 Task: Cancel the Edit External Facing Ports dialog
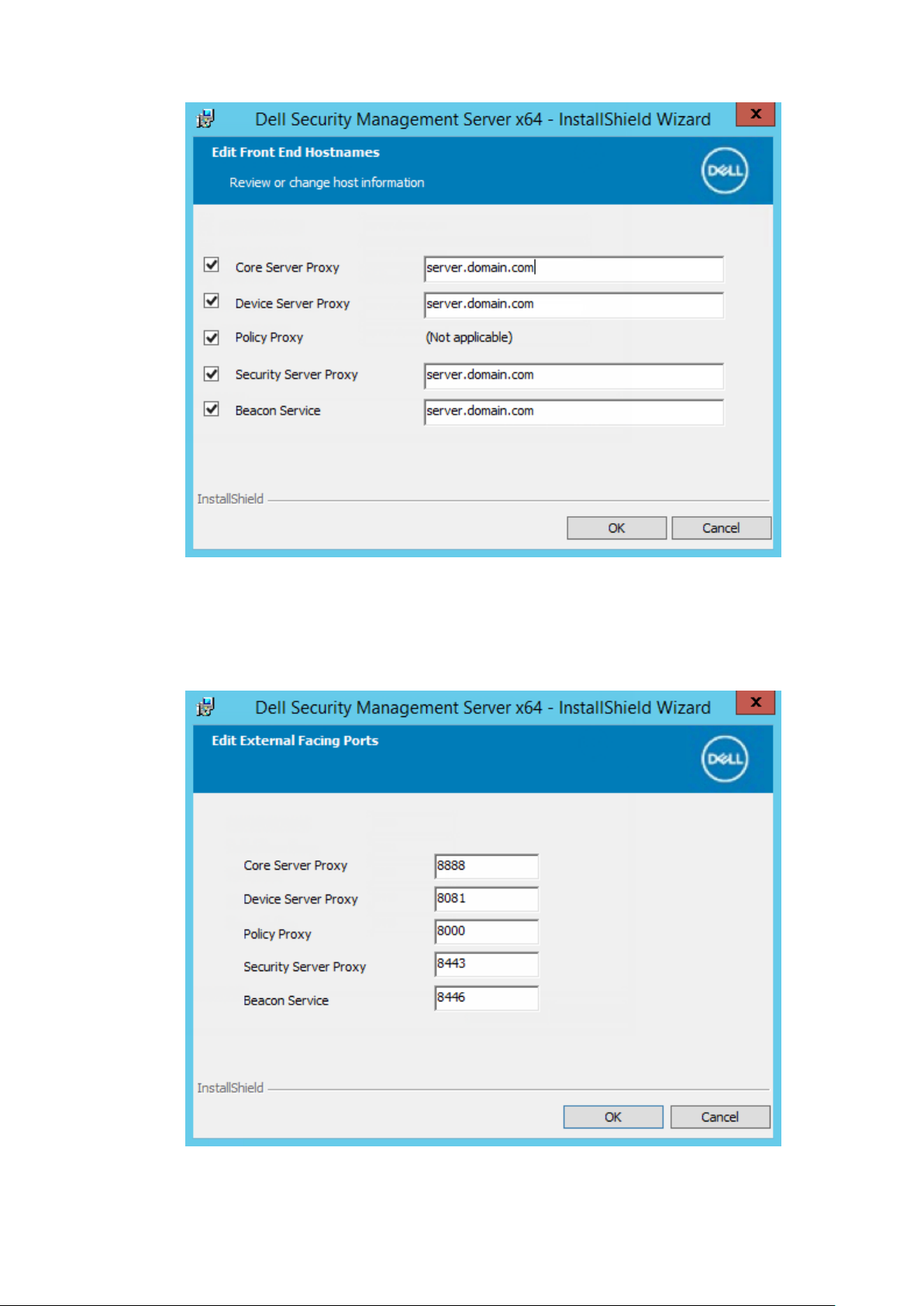point(720,1117)
